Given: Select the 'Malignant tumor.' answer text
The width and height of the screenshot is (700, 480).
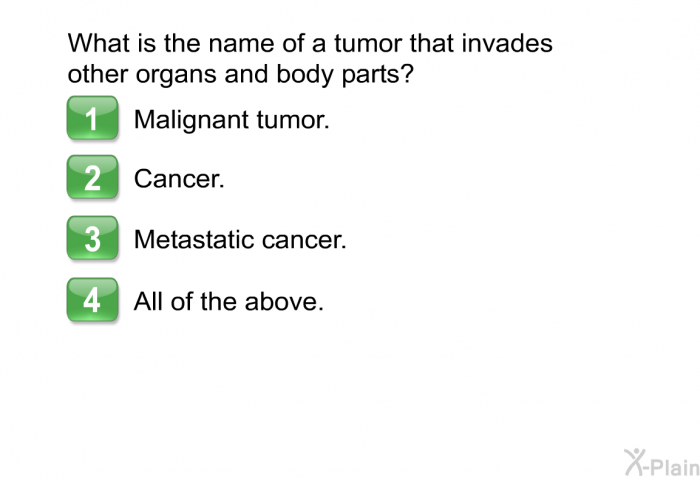Looking at the screenshot, I should (x=232, y=120).
